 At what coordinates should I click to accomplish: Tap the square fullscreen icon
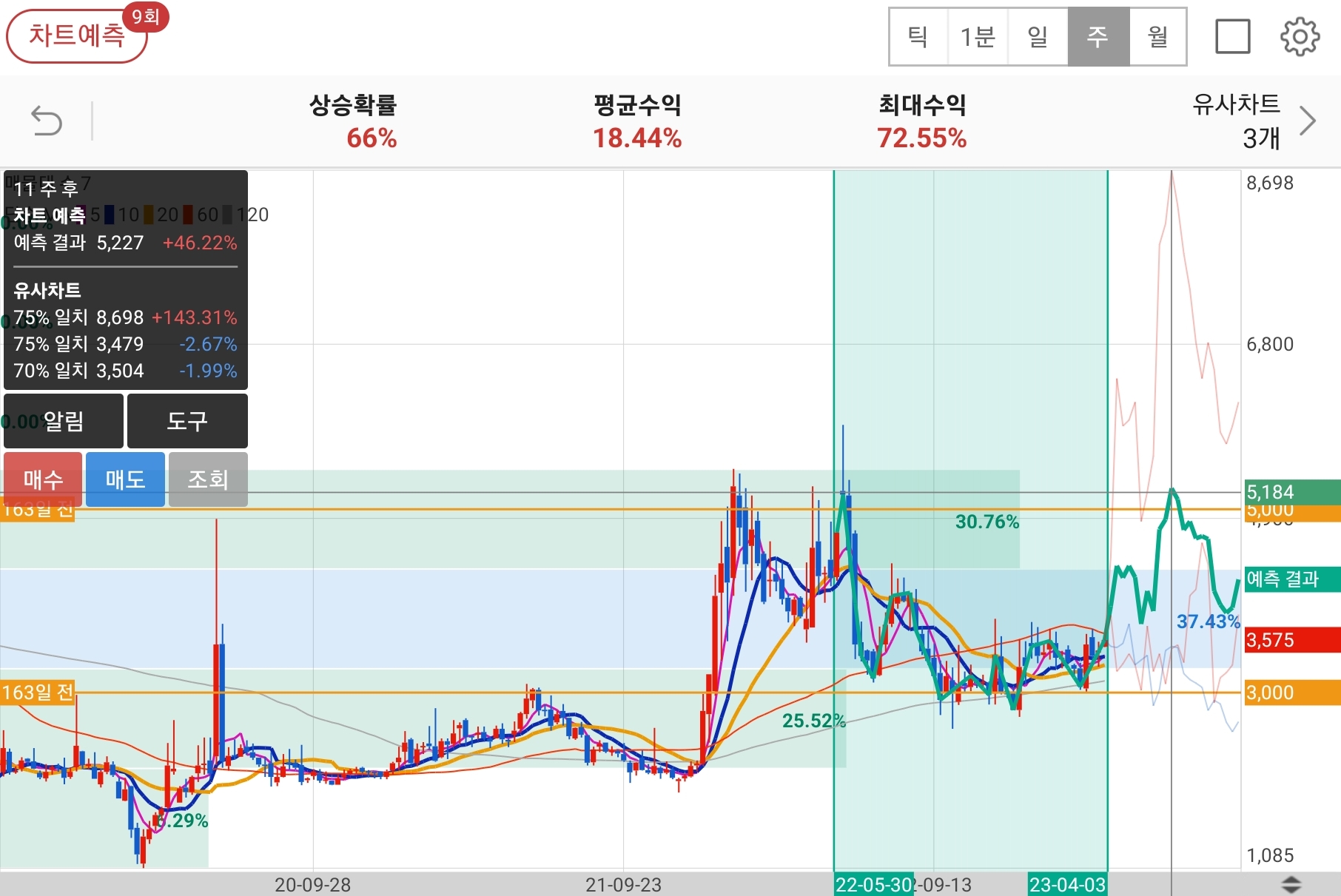(x=1233, y=36)
